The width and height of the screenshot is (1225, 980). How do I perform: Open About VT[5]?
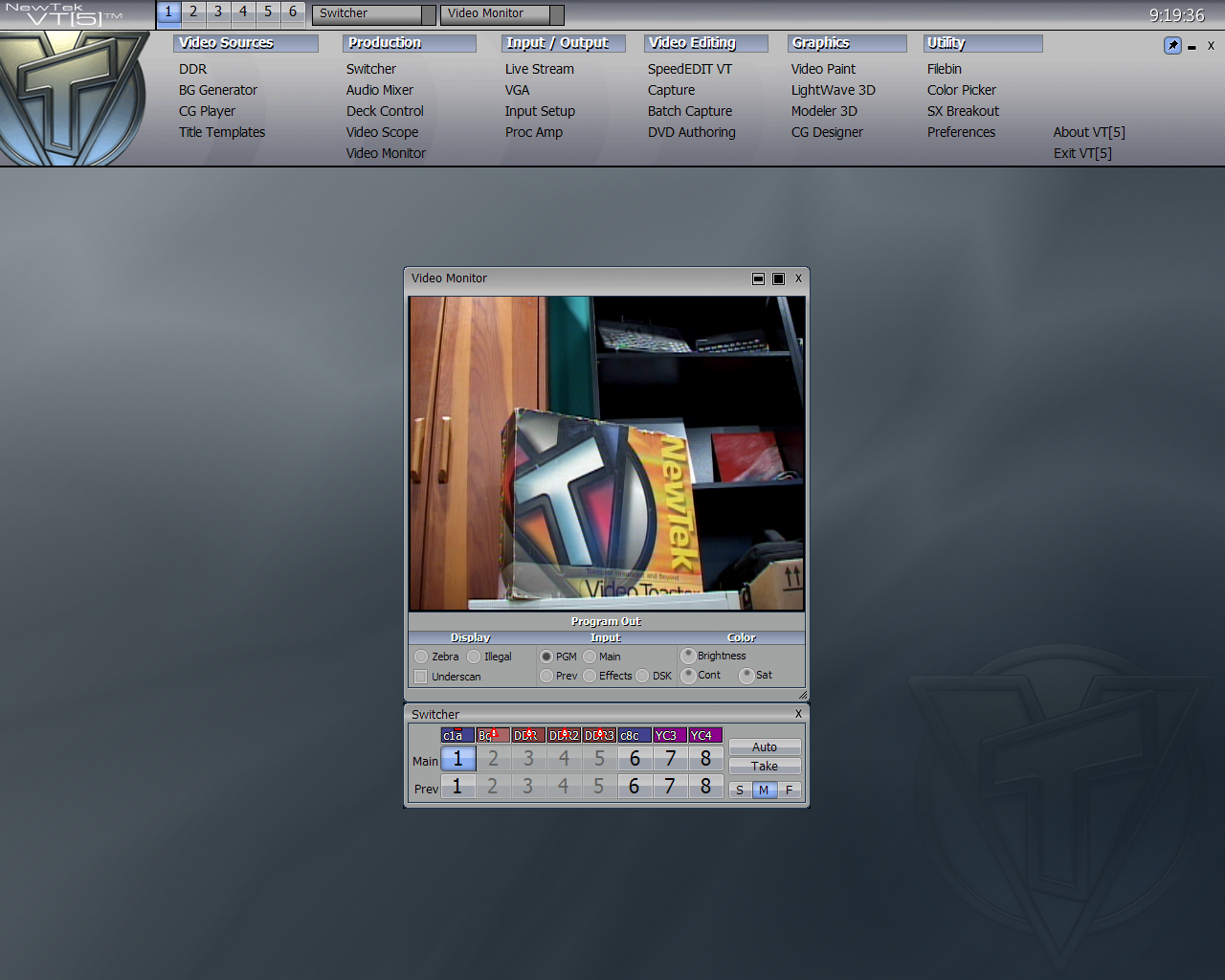pos(1089,132)
